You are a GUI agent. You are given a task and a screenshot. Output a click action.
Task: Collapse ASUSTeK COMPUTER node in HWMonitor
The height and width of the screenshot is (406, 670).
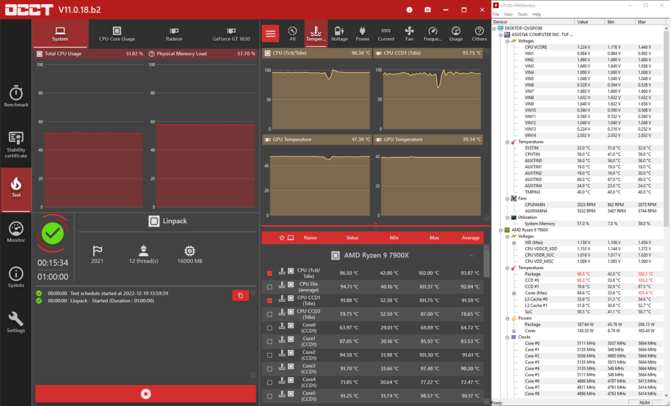[501, 35]
